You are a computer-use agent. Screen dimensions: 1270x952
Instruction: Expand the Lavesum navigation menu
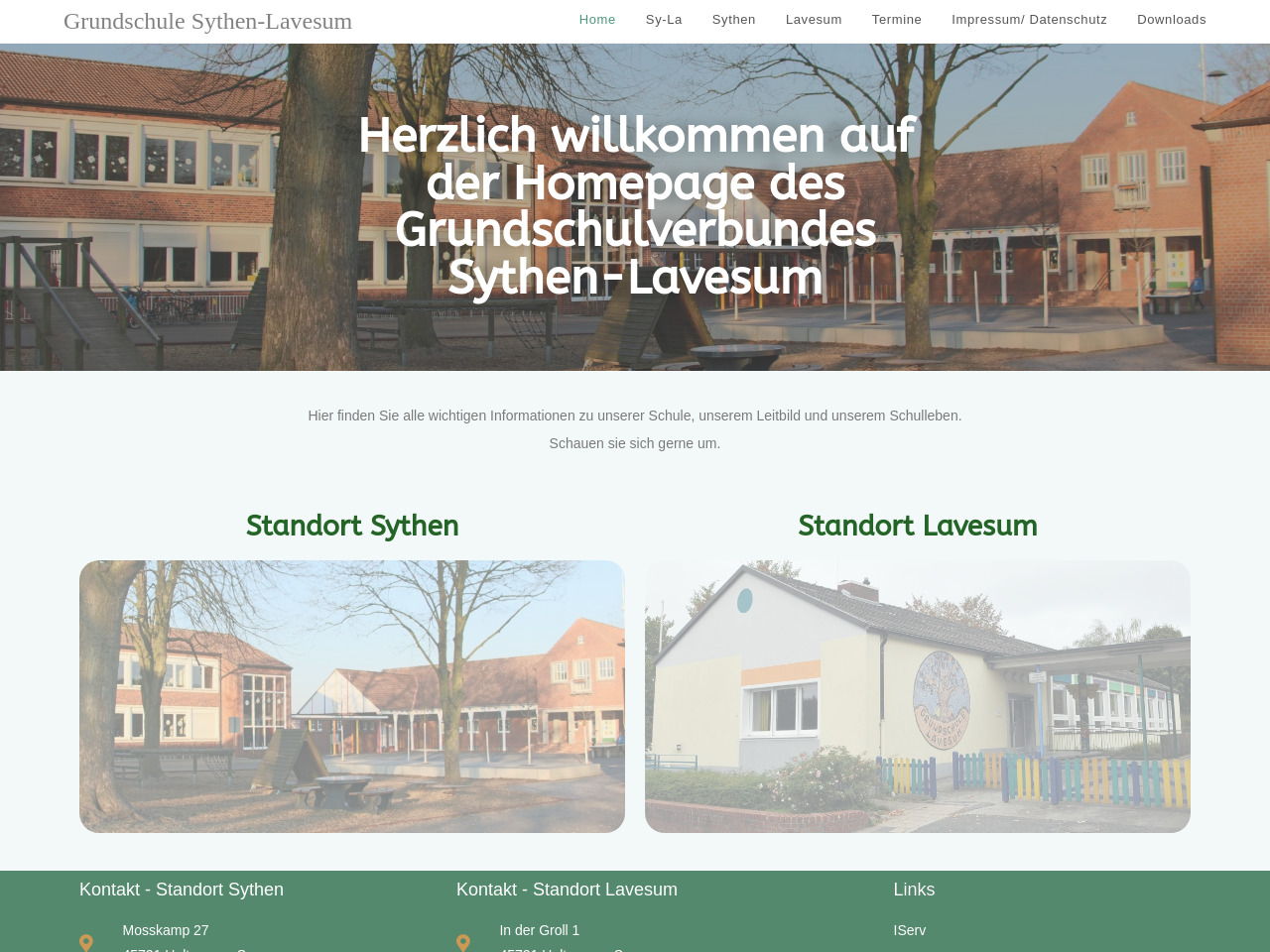click(814, 20)
